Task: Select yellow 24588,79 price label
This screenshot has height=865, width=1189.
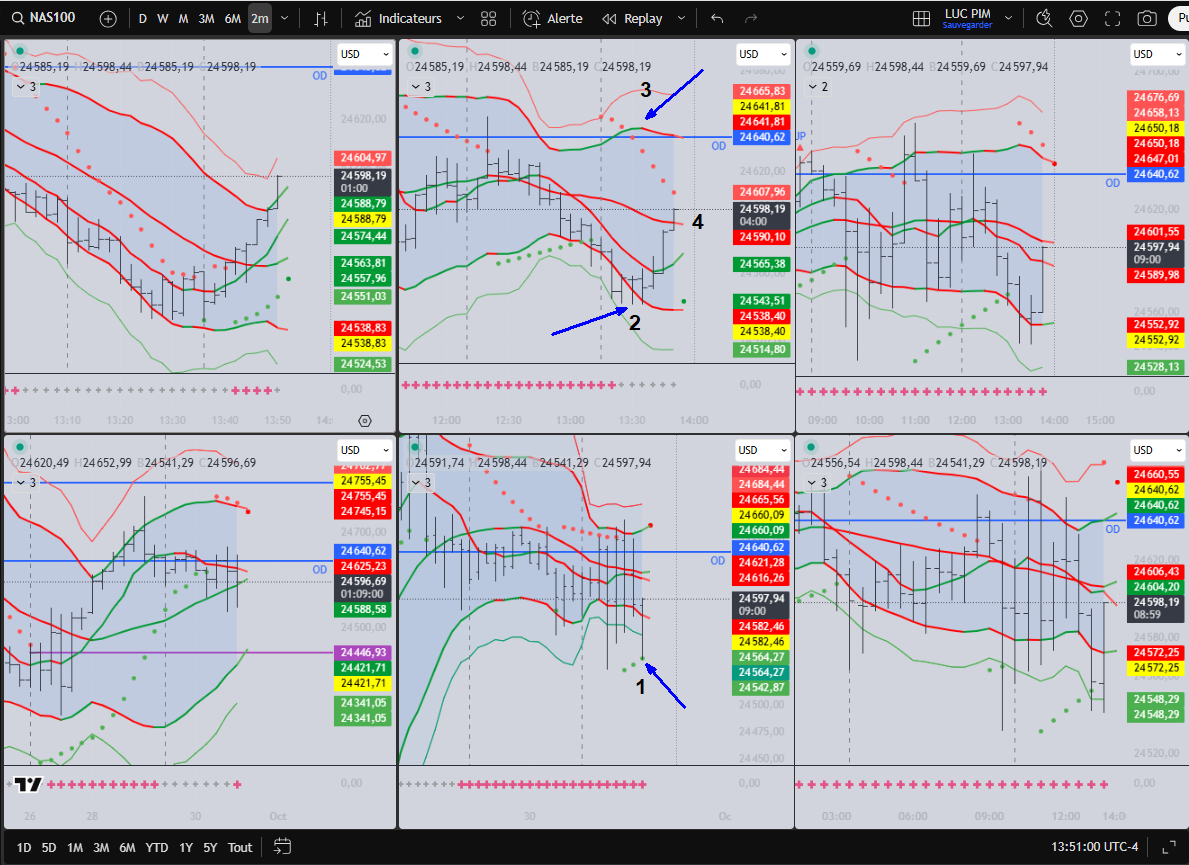Action: 363,219
